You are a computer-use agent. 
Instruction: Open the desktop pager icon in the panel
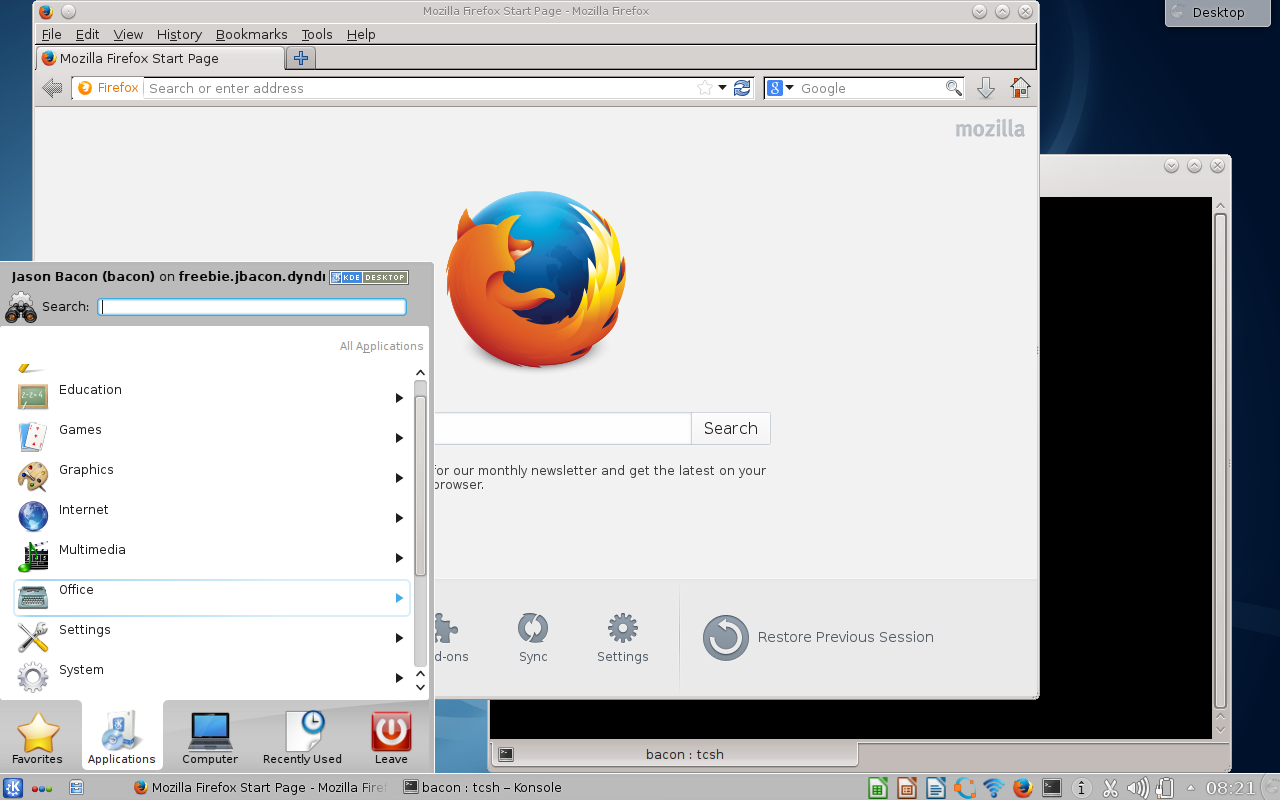tap(76, 788)
